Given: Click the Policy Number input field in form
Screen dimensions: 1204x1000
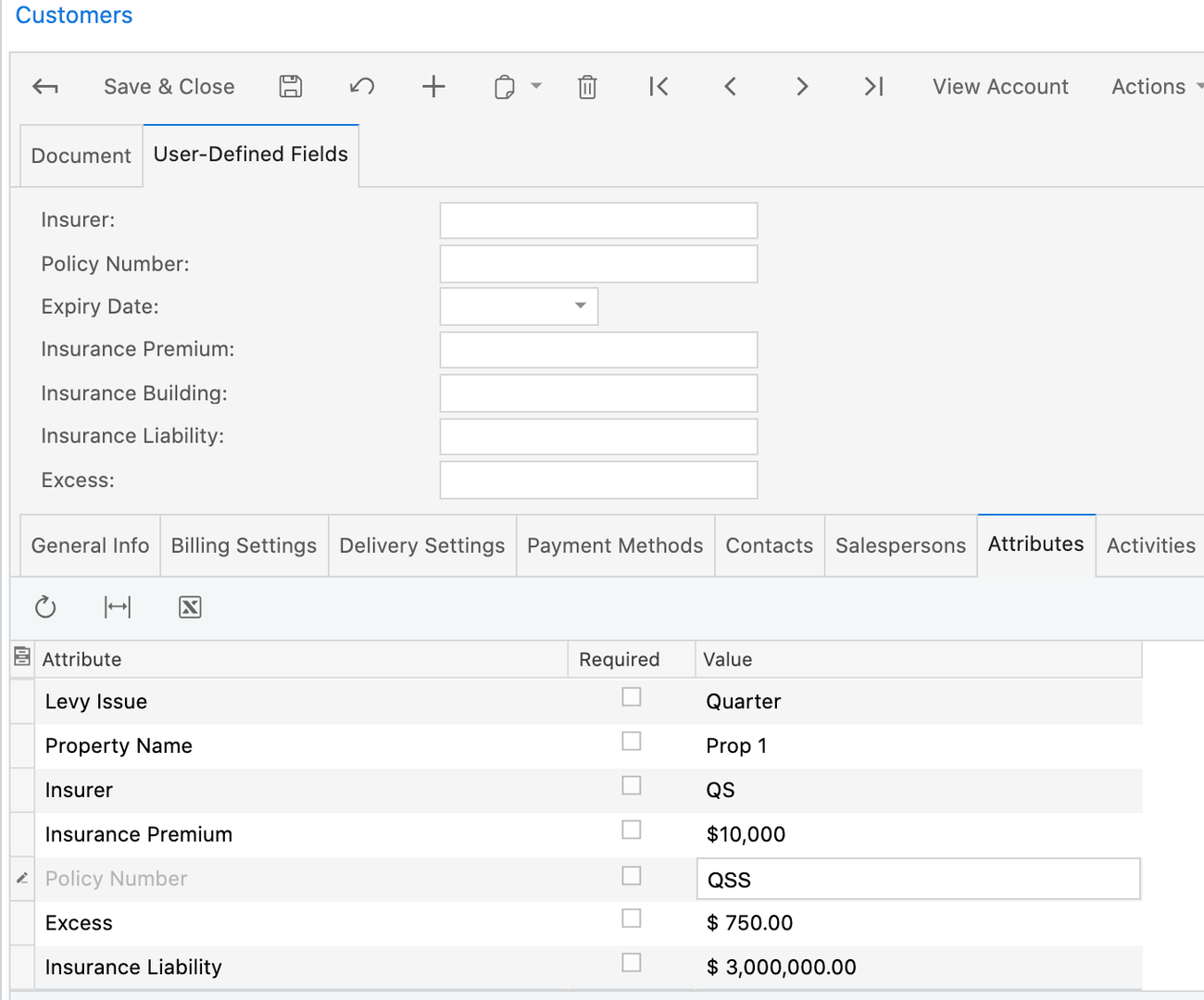Looking at the screenshot, I should click(x=598, y=264).
